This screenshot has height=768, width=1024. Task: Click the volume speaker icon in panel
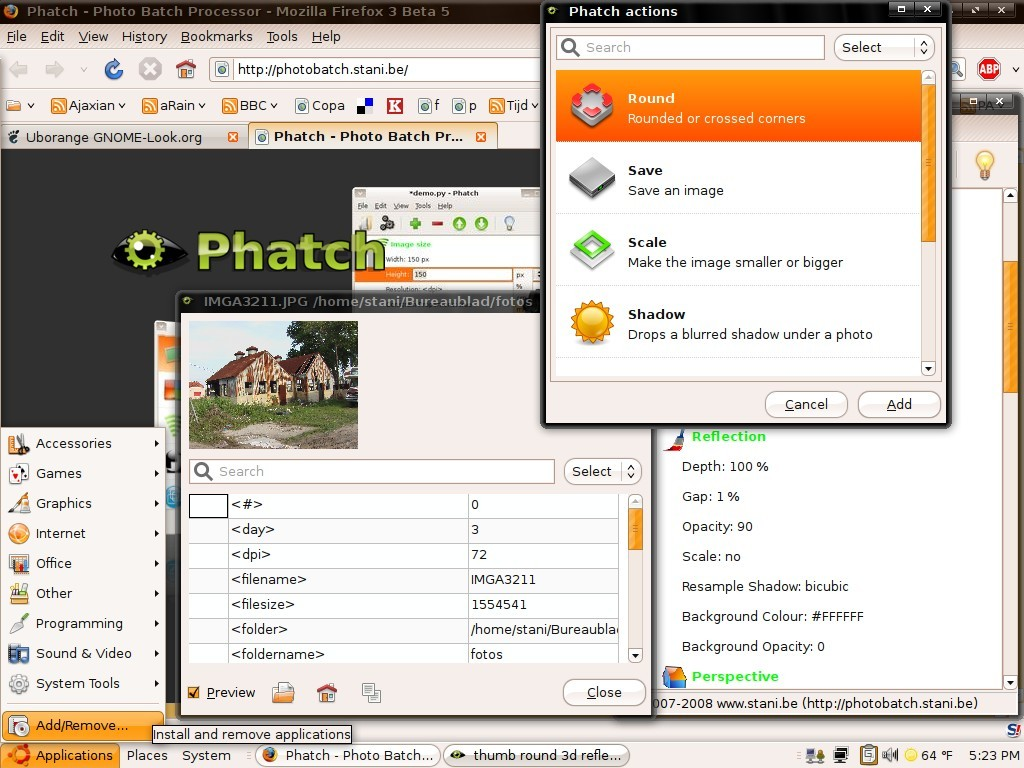(887, 755)
